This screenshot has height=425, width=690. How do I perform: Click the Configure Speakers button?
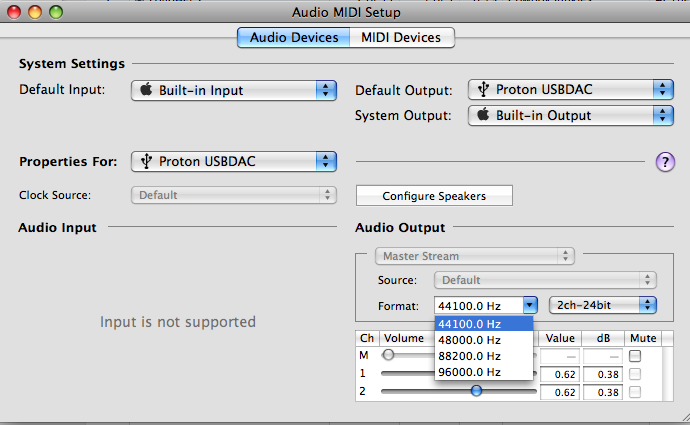(434, 196)
